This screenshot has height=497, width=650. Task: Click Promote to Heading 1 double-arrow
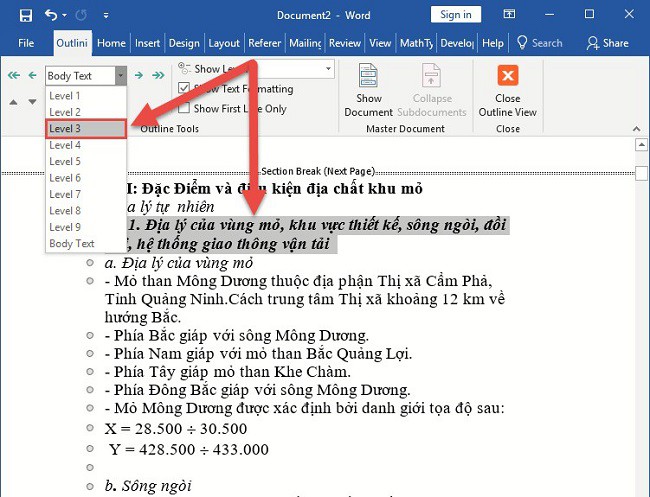click(14, 75)
